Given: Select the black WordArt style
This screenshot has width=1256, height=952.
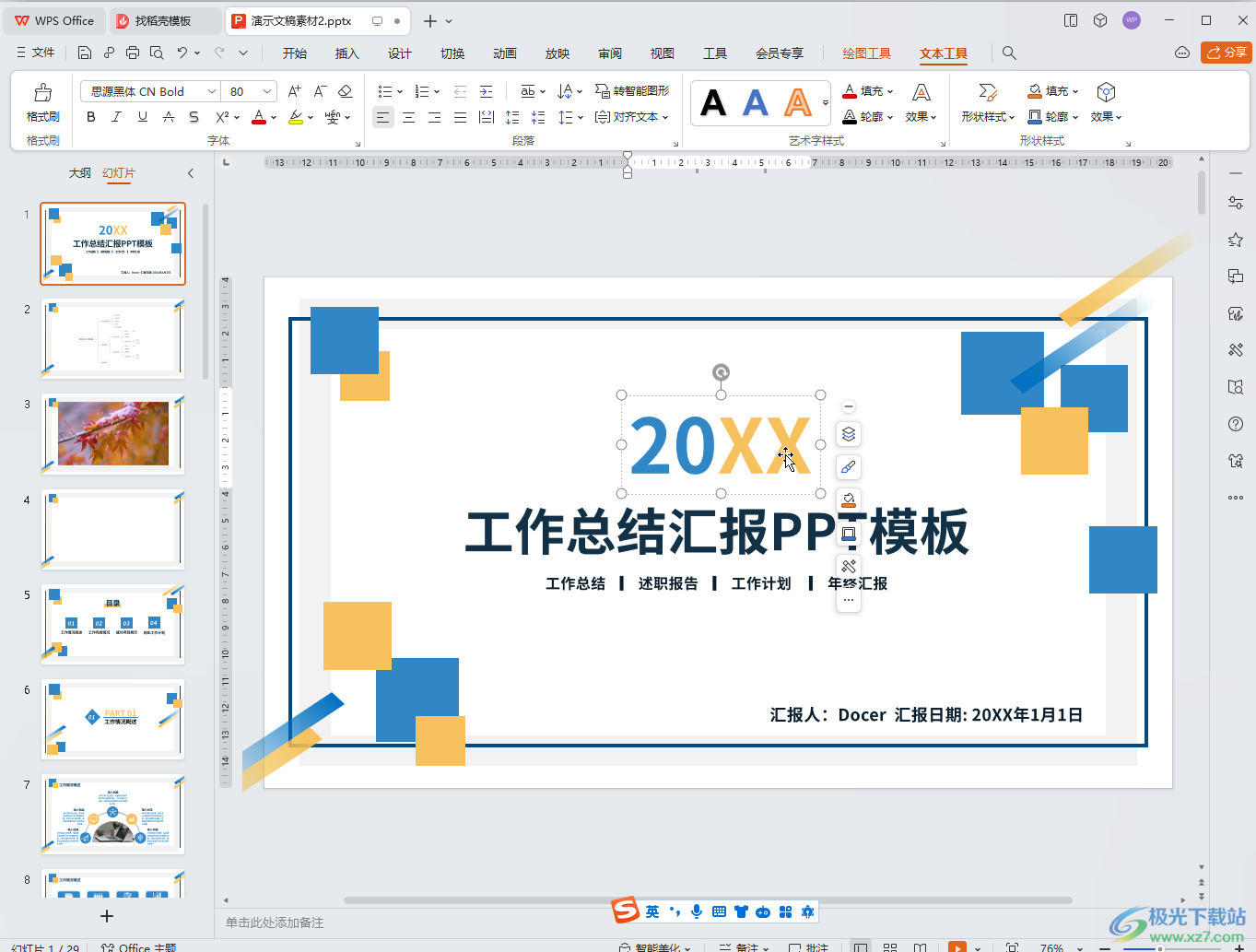Looking at the screenshot, I should 713,102.
